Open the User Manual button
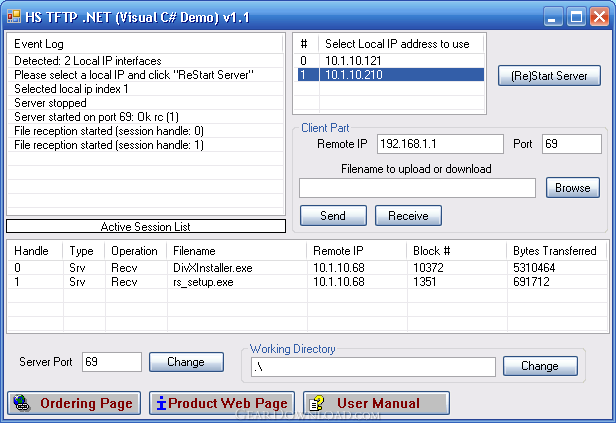 376,403
